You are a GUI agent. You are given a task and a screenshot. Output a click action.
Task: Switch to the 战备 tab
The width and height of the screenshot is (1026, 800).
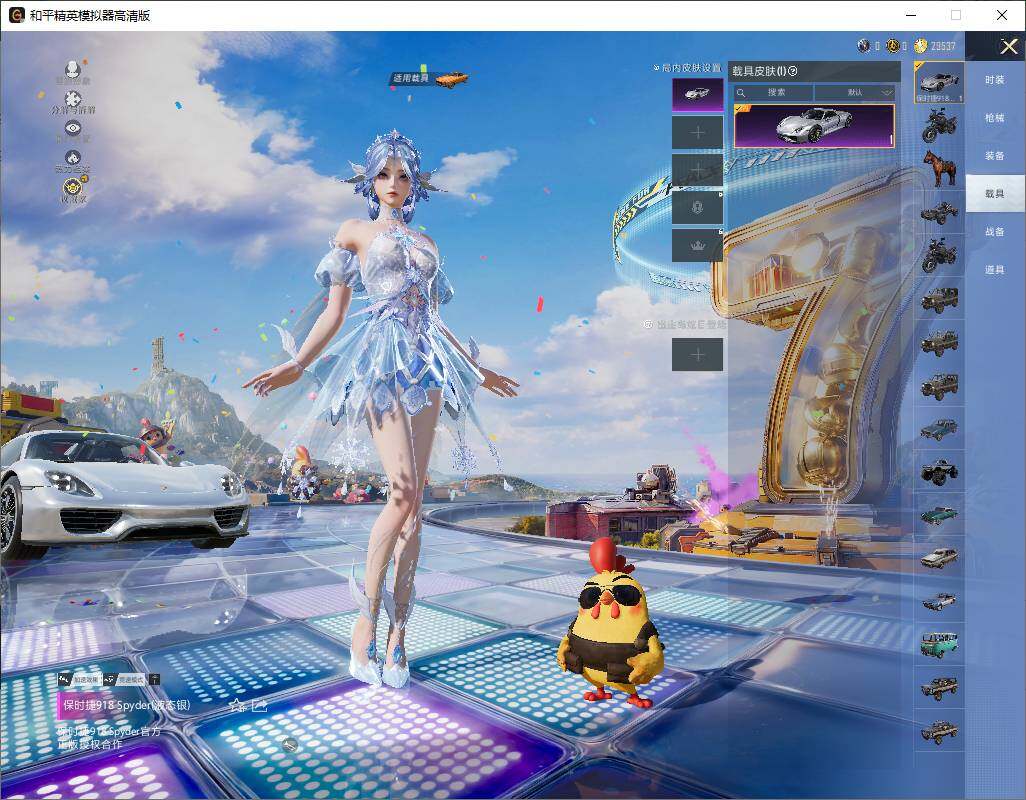pyautogui.click(x=995, y=232)
